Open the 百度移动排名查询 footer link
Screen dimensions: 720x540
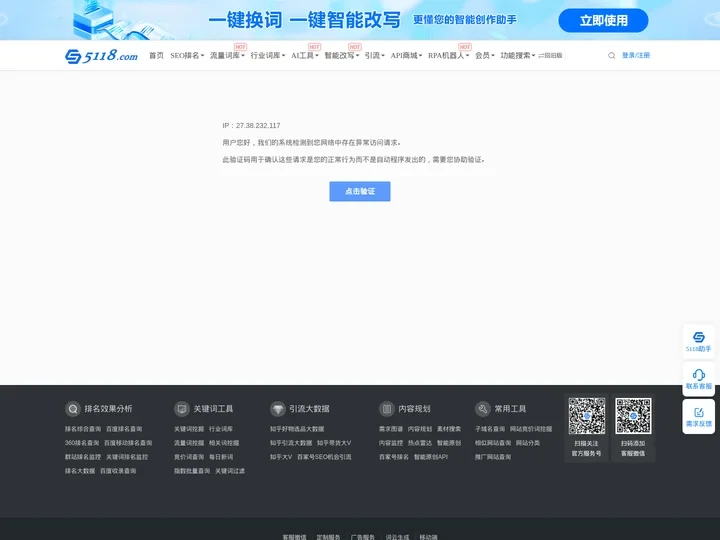(128, 443)
